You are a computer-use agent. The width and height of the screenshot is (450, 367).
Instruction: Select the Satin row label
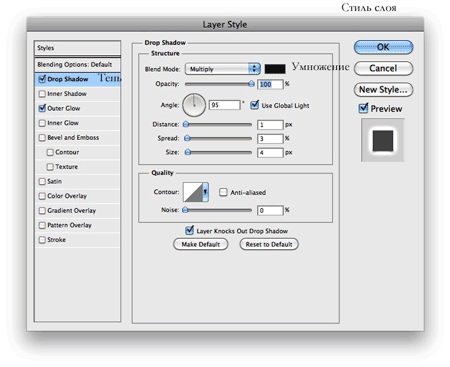[x=54, y=181]
